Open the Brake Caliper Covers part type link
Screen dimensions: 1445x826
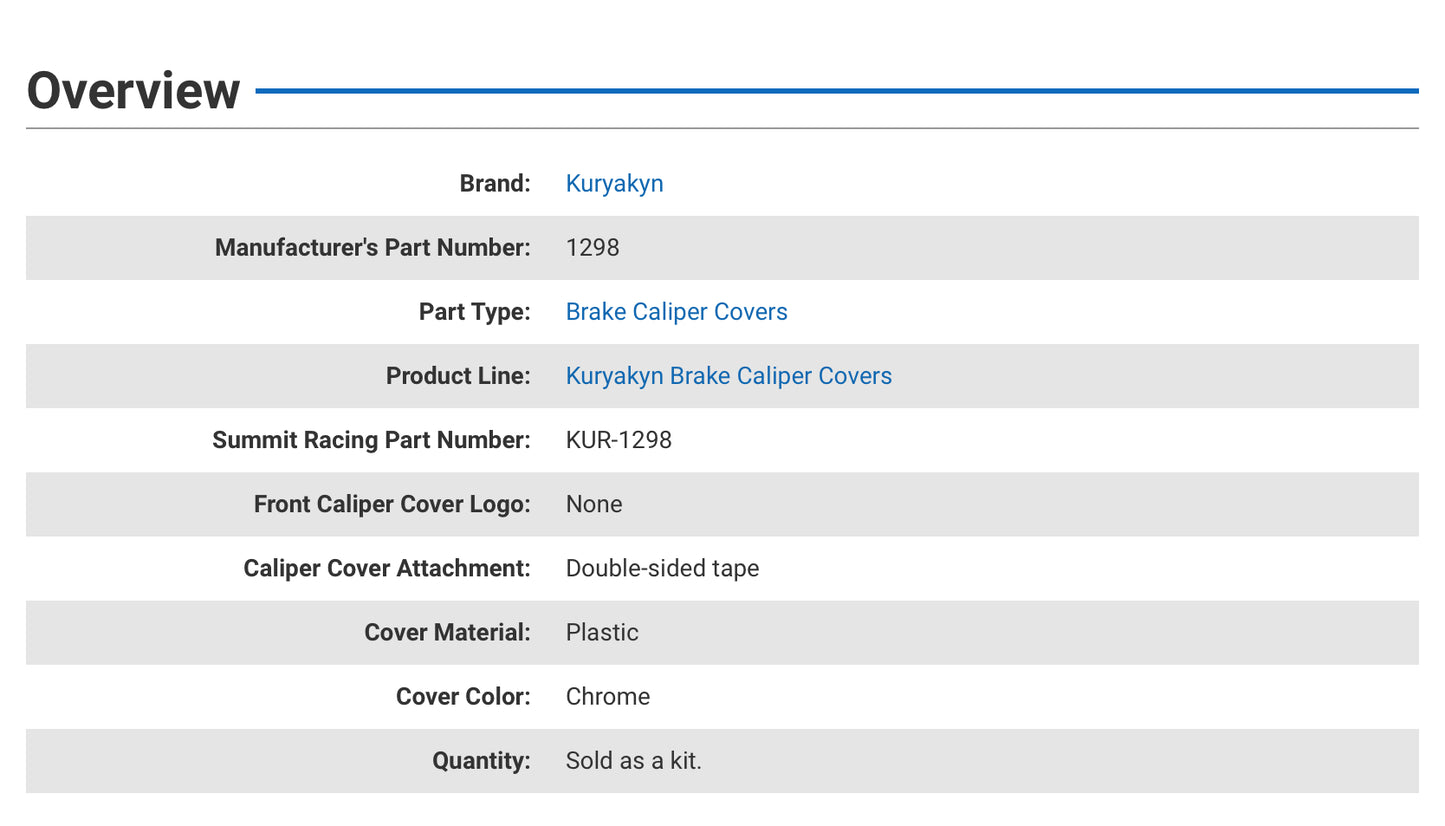point(676,311)
